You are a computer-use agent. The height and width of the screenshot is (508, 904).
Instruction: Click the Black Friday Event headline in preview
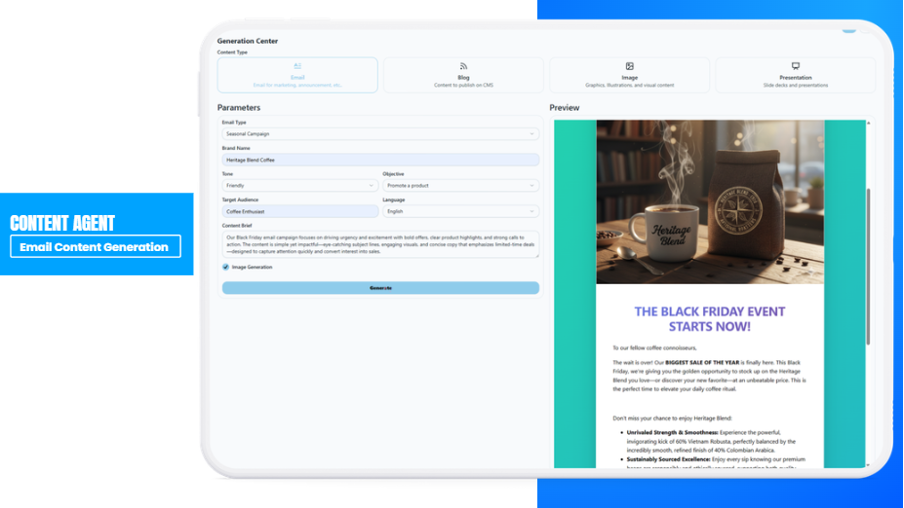[710, 319]
